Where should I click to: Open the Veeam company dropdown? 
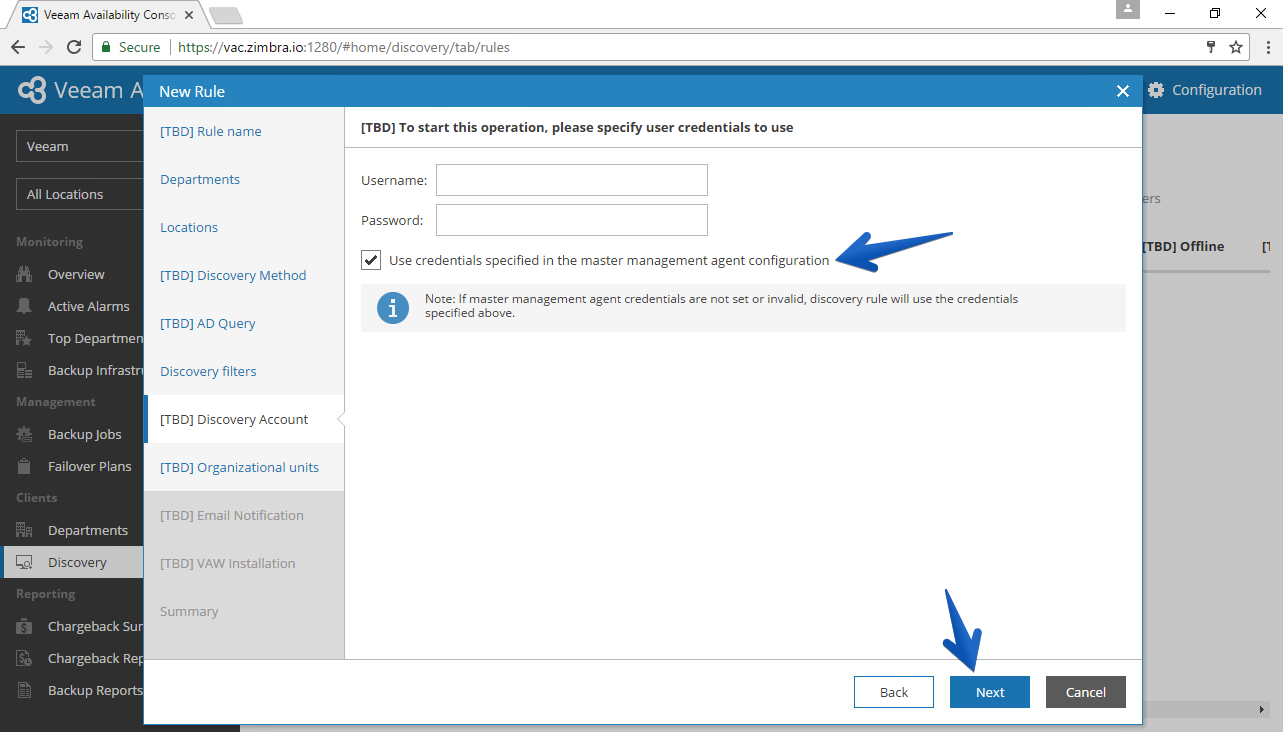tap(80, 146)
